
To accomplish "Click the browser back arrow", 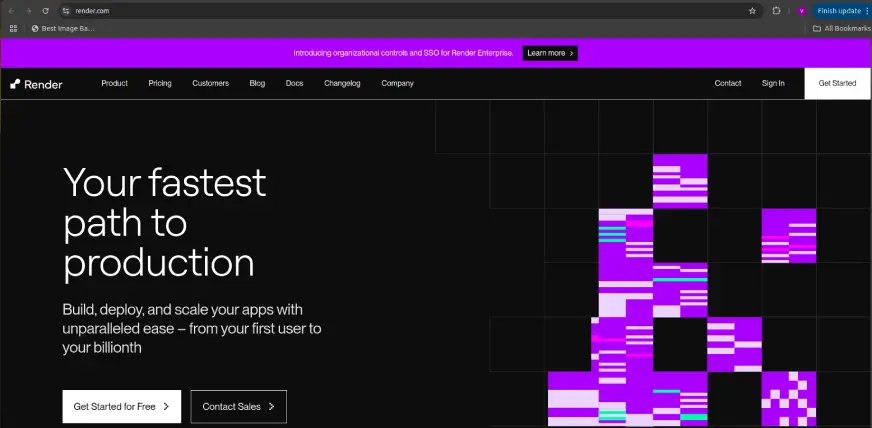I will 11,11.
